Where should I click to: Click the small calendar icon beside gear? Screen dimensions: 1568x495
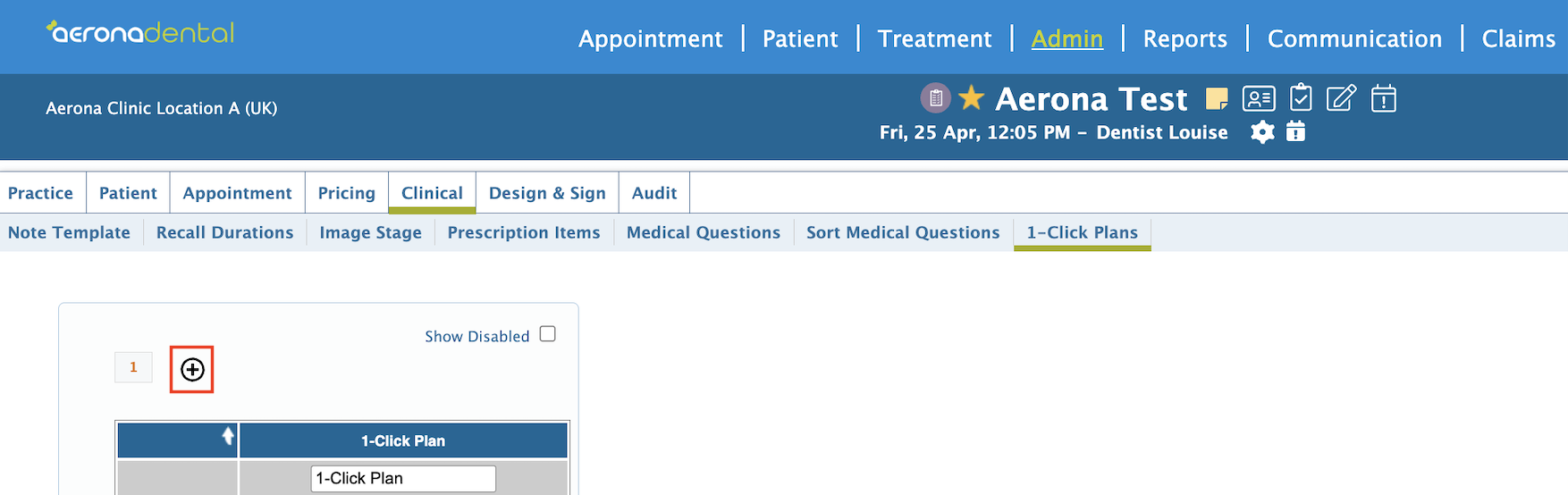[1295, 131]
